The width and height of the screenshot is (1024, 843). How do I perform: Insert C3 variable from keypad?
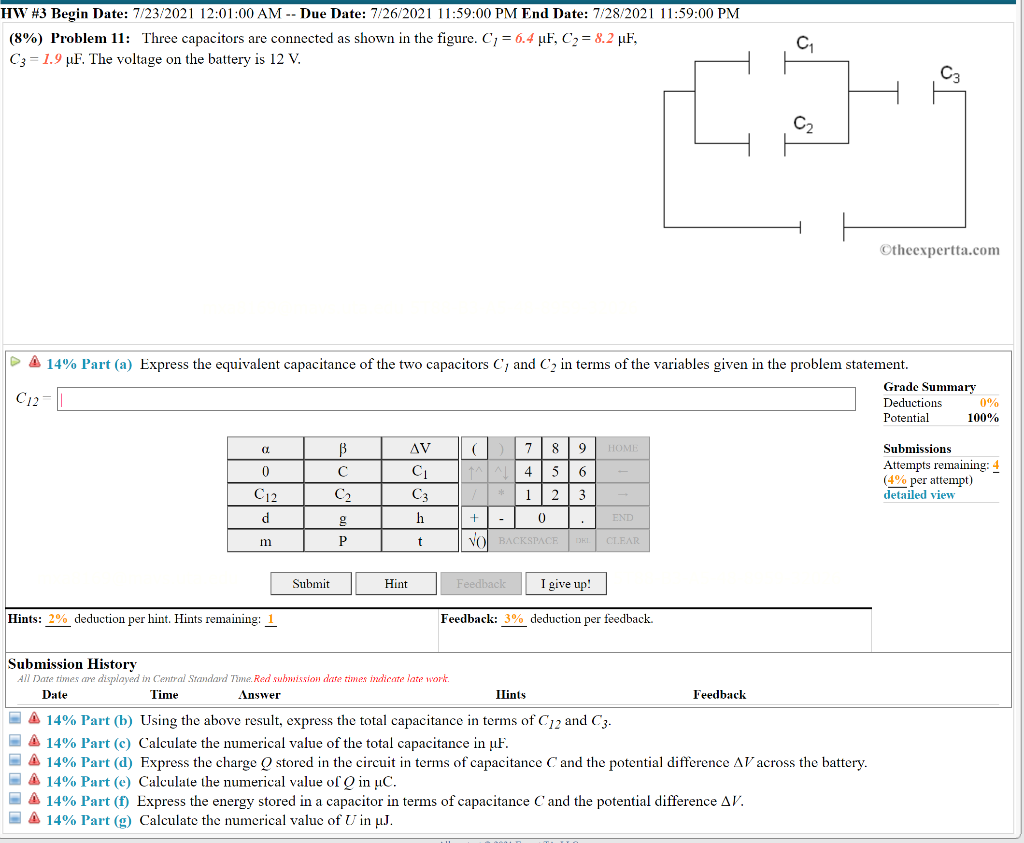point(420,494)
